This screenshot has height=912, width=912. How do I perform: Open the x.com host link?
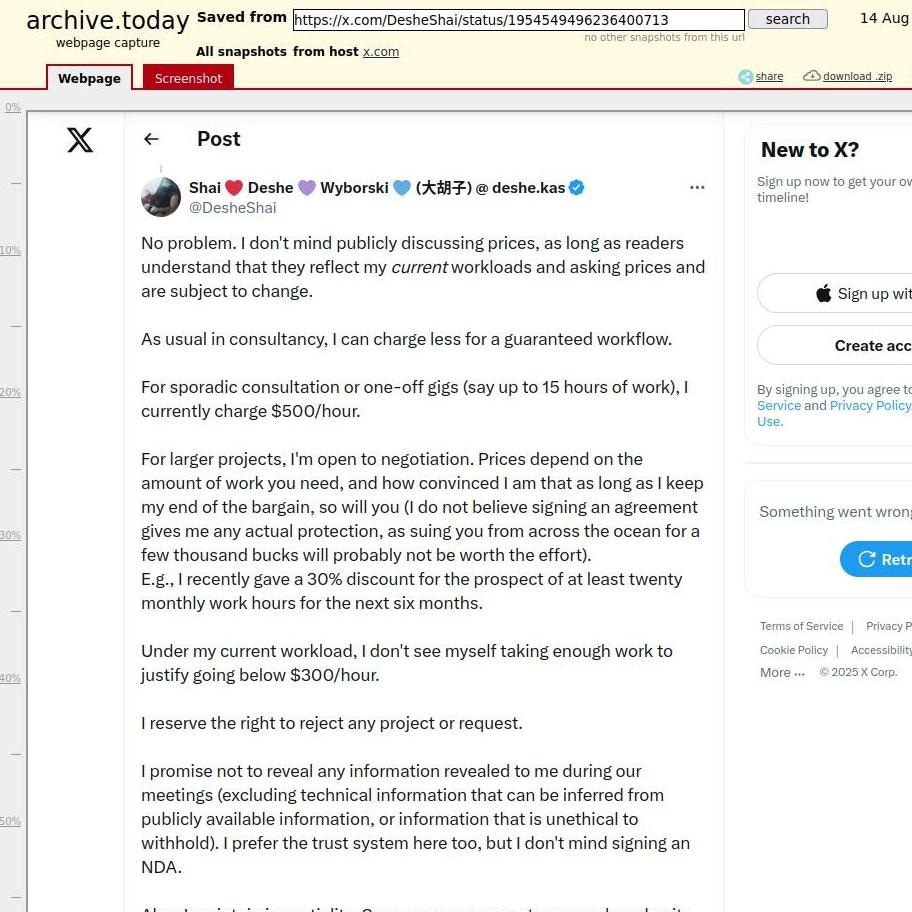tap(381, 51)
